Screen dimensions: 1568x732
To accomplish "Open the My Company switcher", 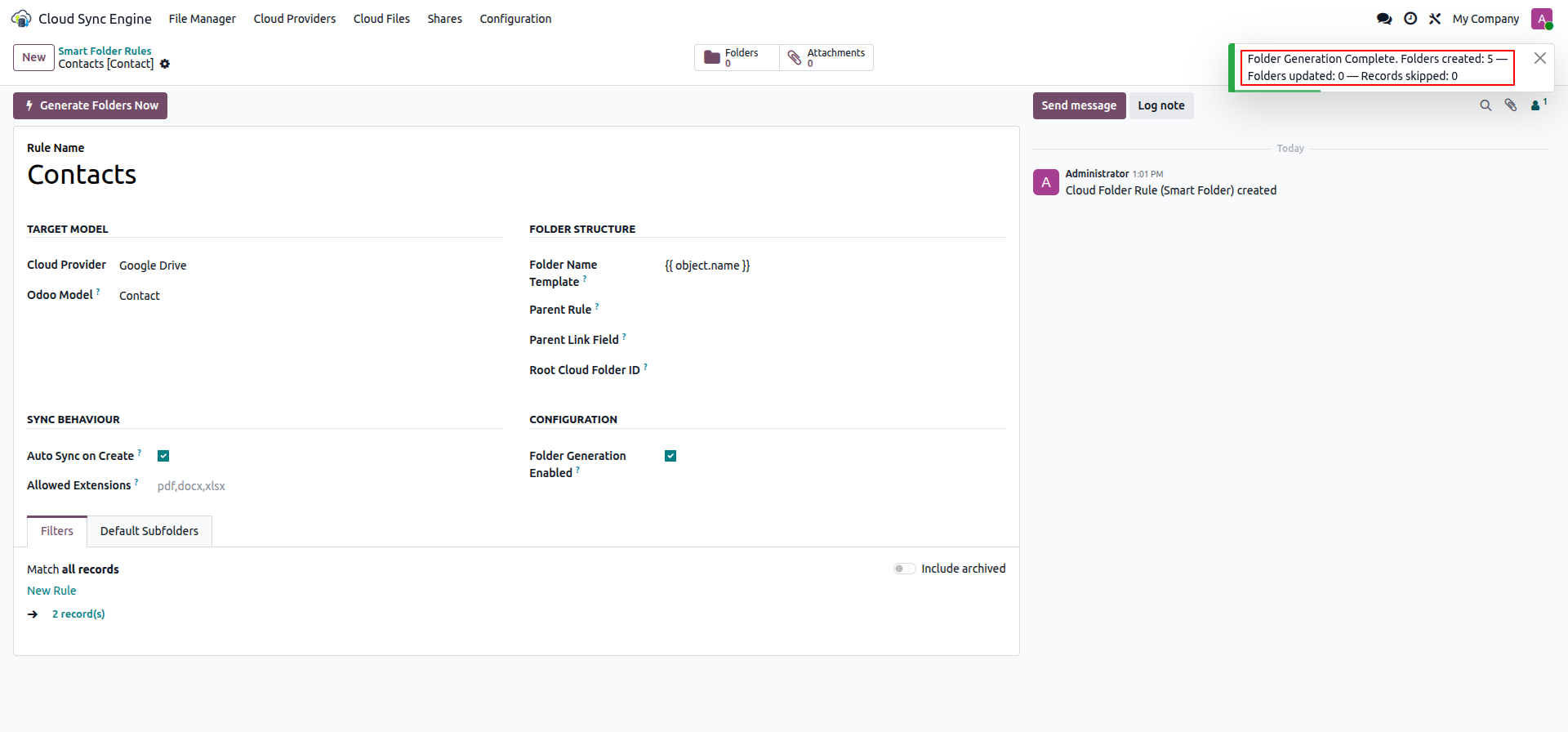I will pos(1486,18).
